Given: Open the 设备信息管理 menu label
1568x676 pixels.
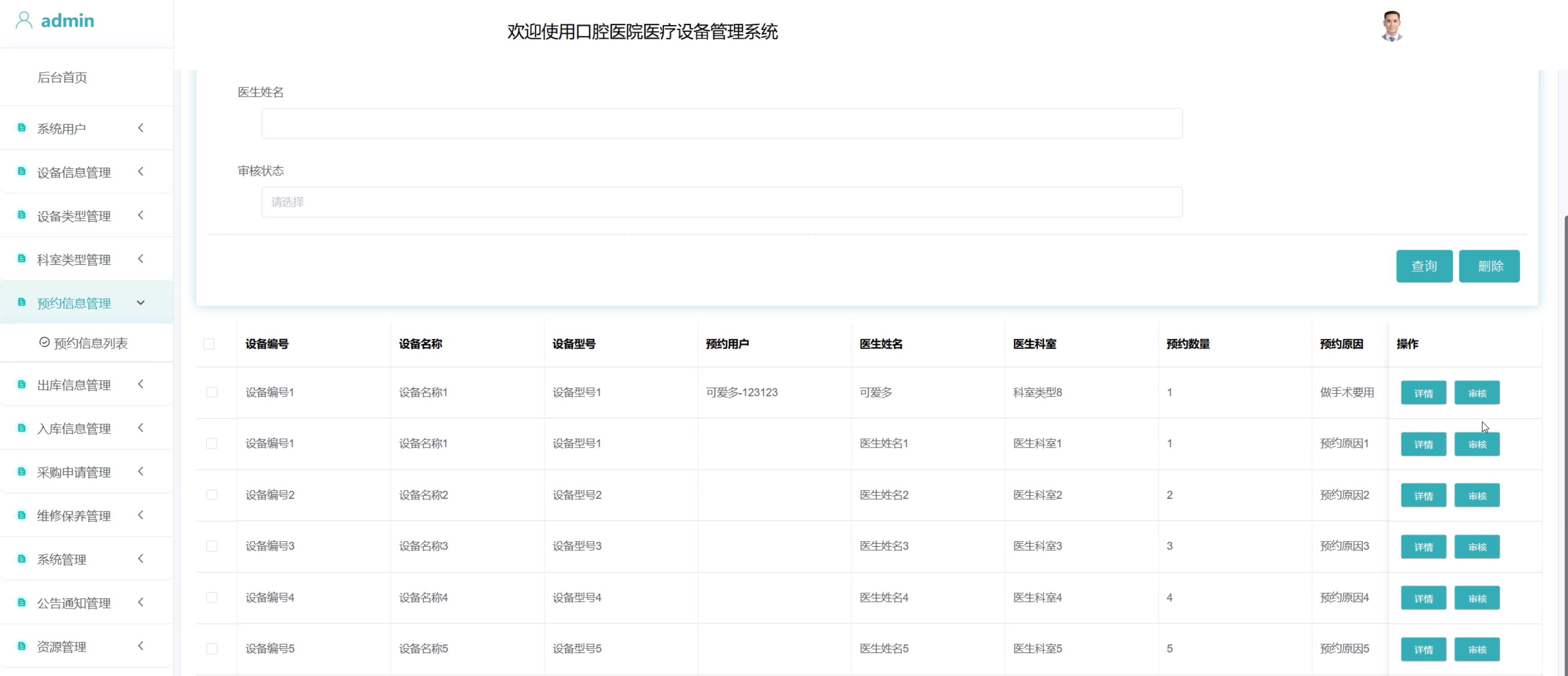Looking at the screenshot, I should [74, 172].
